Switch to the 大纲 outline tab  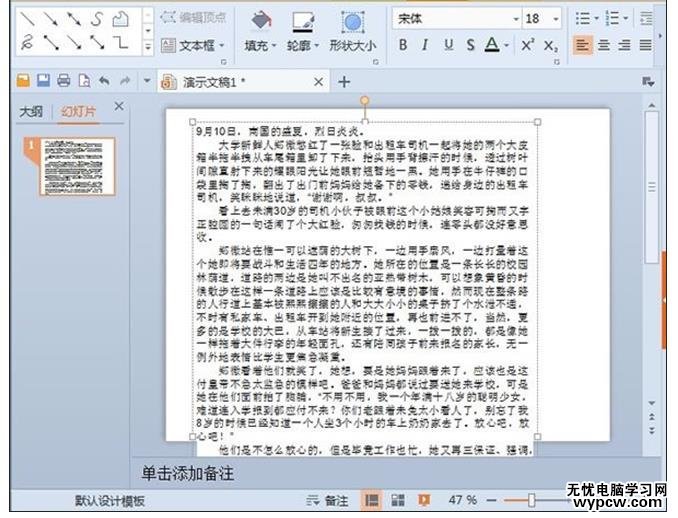coord(31,112)
